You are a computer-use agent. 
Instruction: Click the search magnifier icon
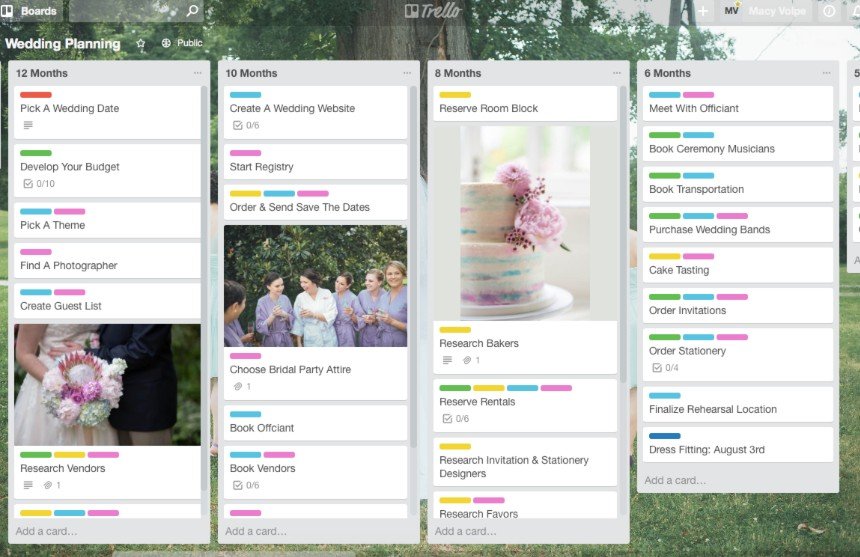[192, 11]
